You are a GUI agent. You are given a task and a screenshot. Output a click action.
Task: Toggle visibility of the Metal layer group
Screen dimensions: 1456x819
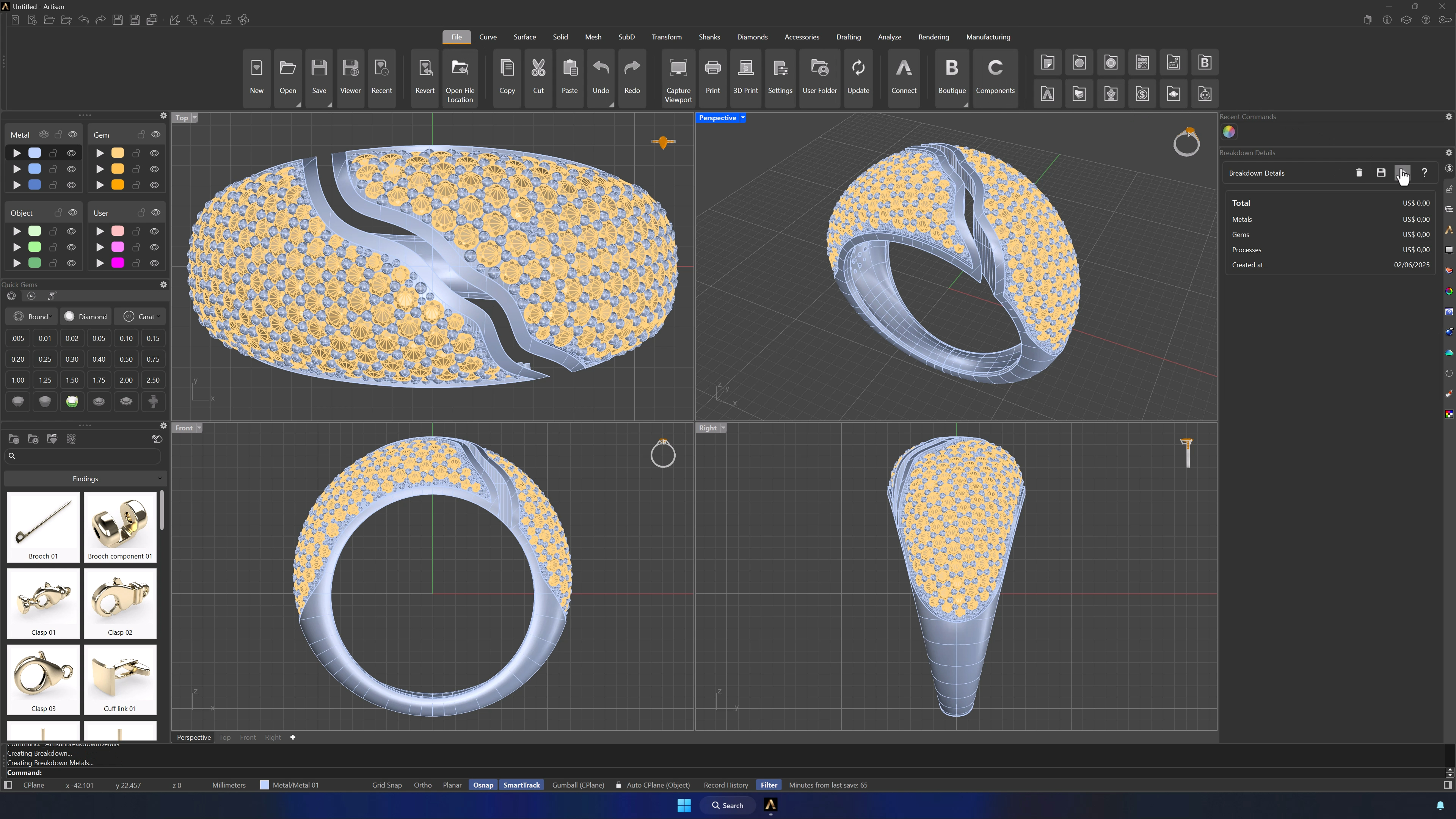tap(73, 135)
